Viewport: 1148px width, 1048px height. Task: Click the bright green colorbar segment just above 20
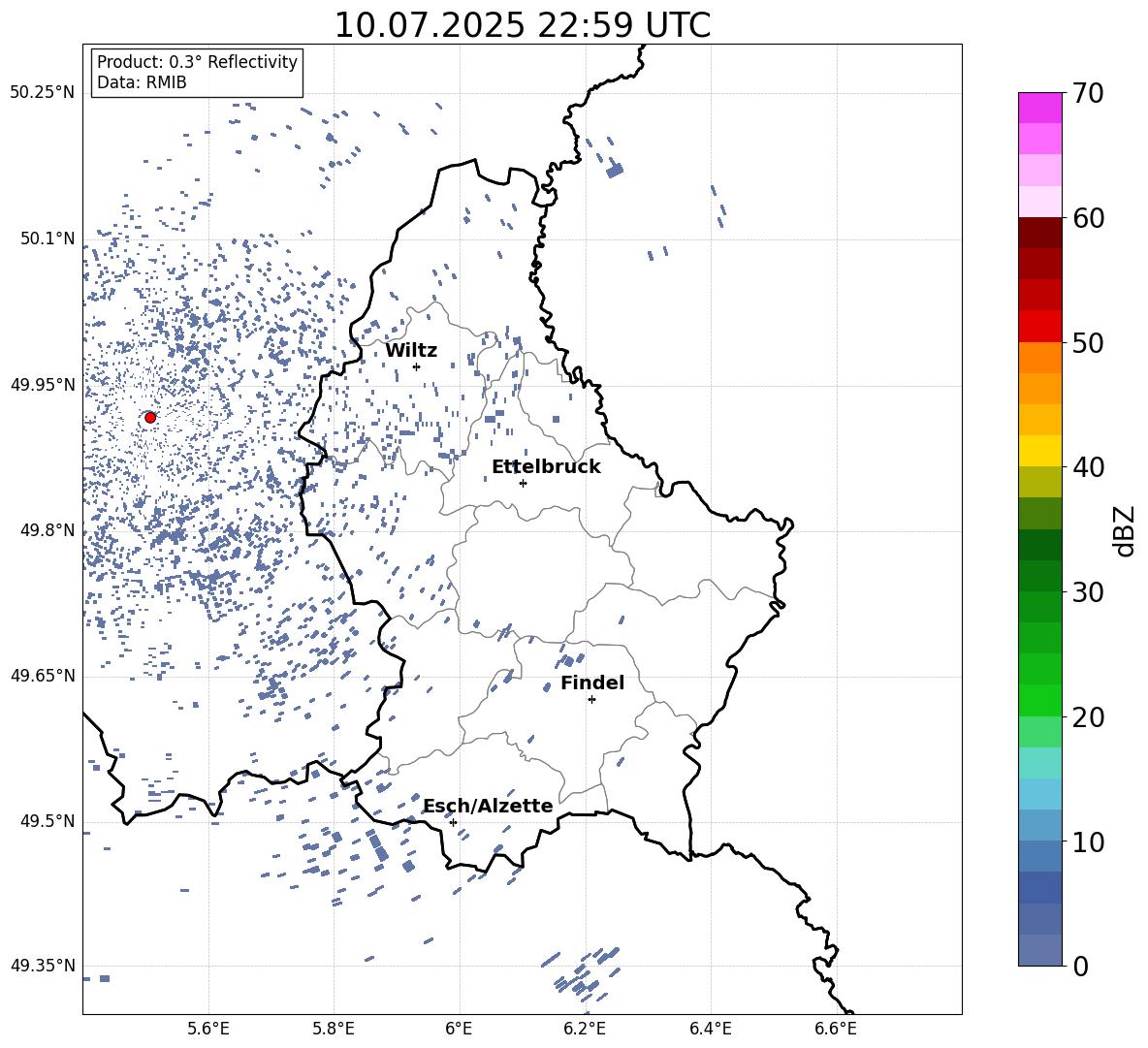click(1039, 700)
